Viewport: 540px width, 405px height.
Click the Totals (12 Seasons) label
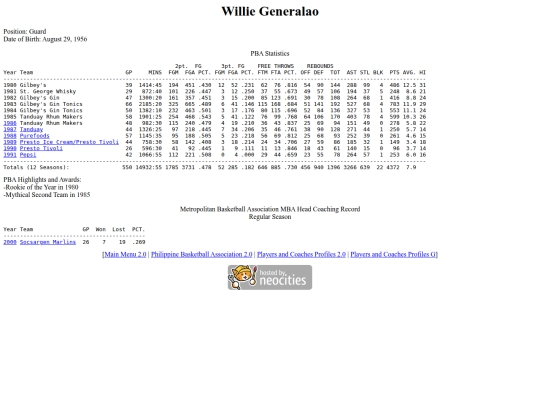click(36, 167)
